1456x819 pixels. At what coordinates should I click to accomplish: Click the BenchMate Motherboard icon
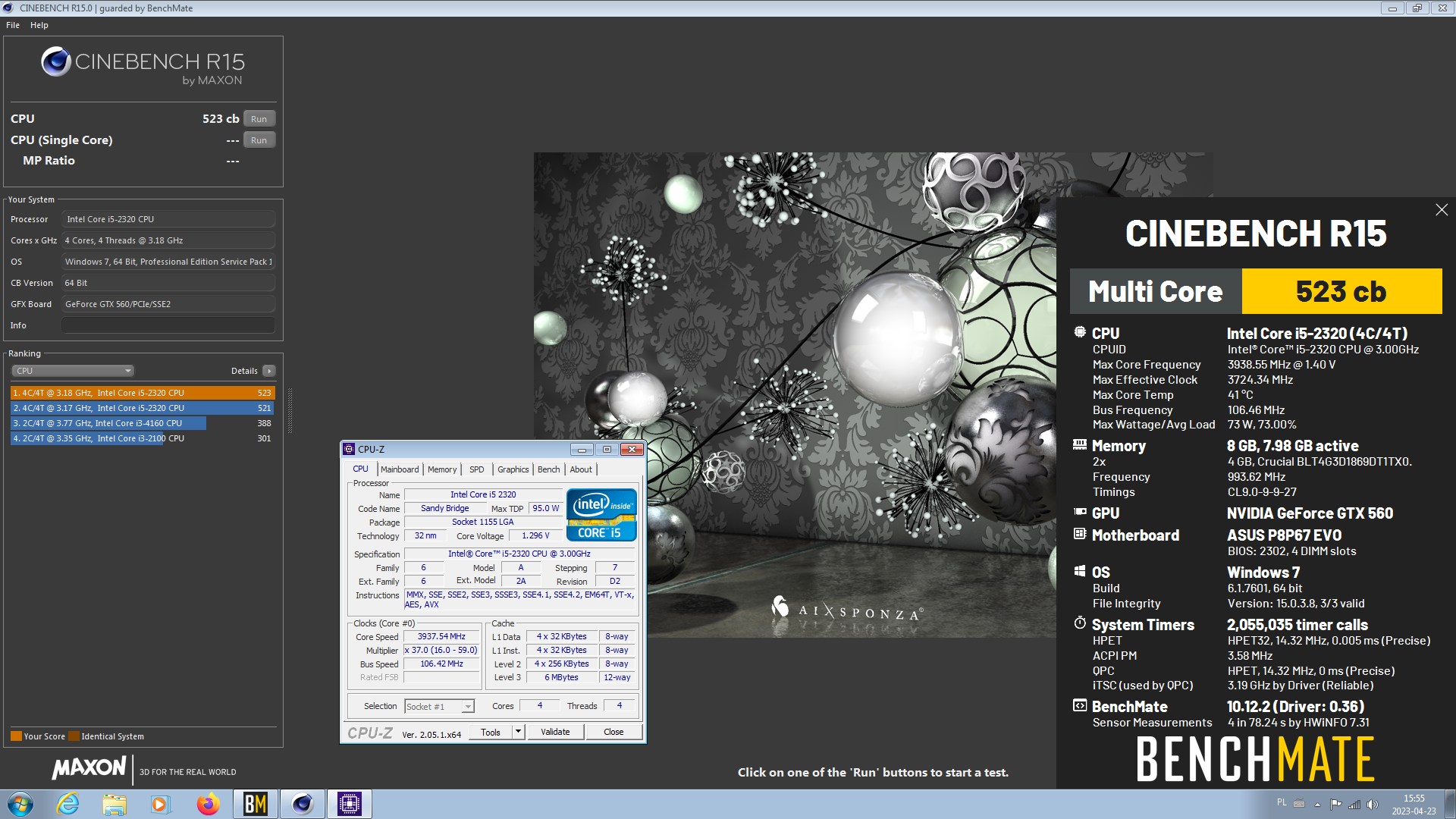1080,535
